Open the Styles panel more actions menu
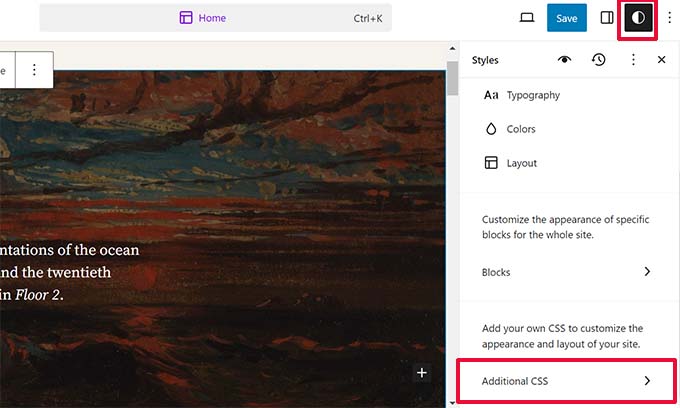Image resolution: width=680 pixels, height=408 pixels. [x=632, y=60]
